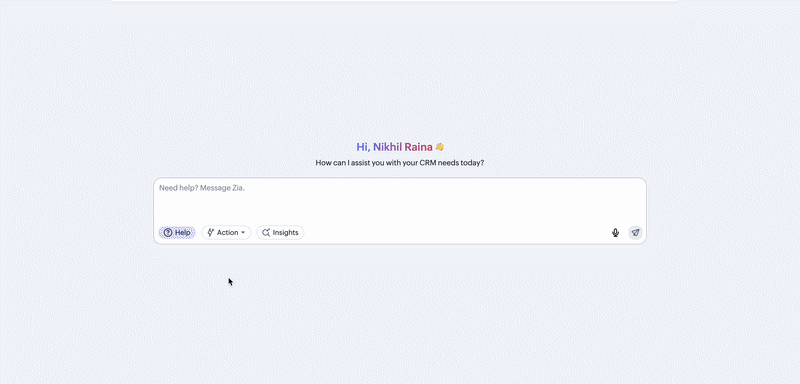
Task: Open the Action dropdown
Action: pyautogui.click(x=226, y=233)
